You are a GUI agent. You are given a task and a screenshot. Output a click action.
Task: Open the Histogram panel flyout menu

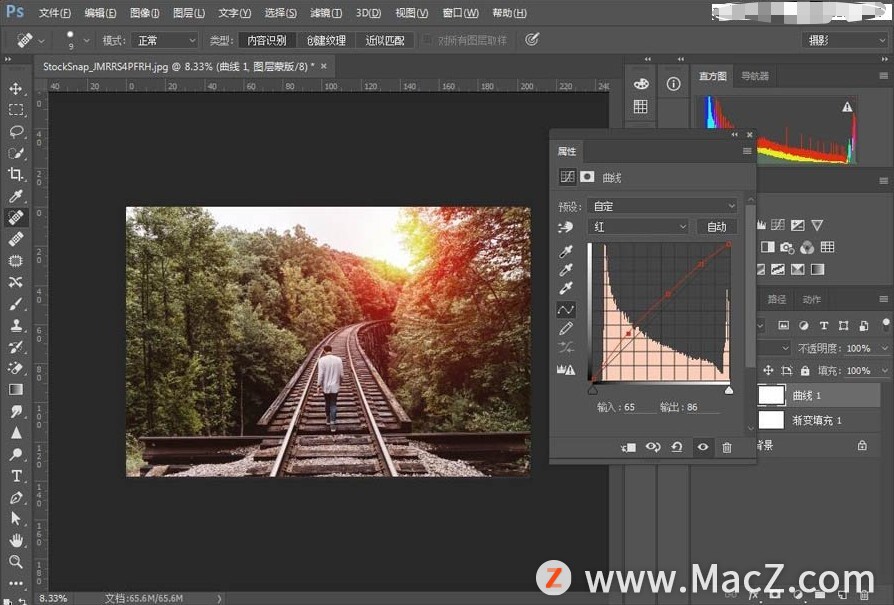point(883,76)
